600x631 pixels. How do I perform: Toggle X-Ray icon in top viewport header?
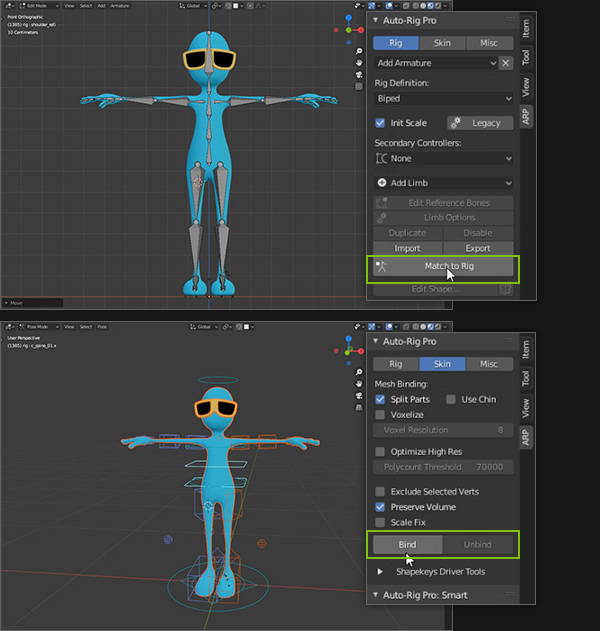point(406,6)
